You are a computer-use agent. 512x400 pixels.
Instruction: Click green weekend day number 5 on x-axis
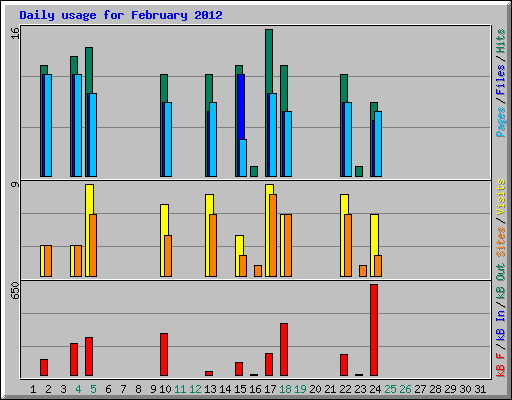pyautogui.click(x=93, y=389)
